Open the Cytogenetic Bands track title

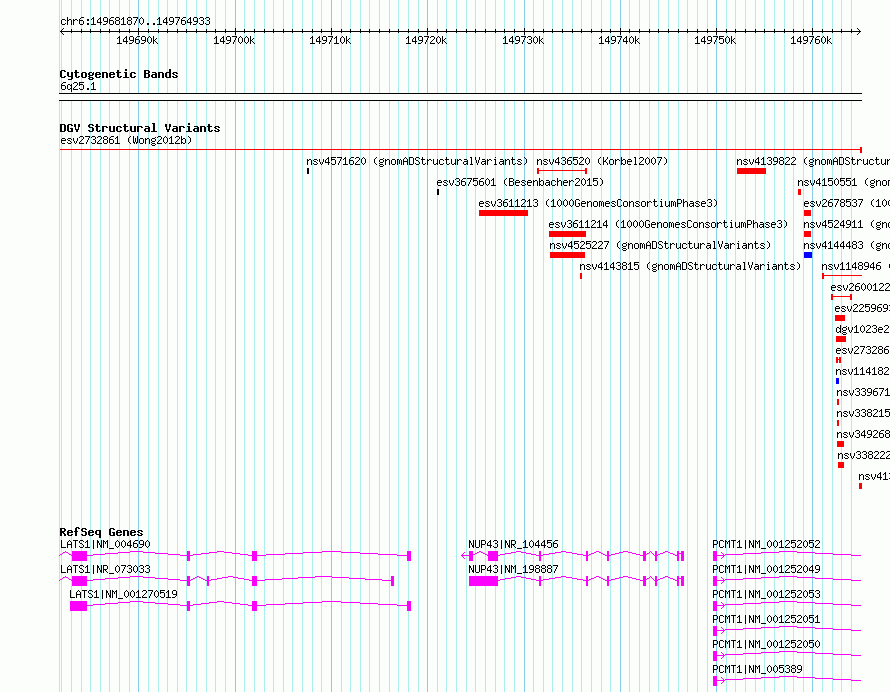coord(119,74)
